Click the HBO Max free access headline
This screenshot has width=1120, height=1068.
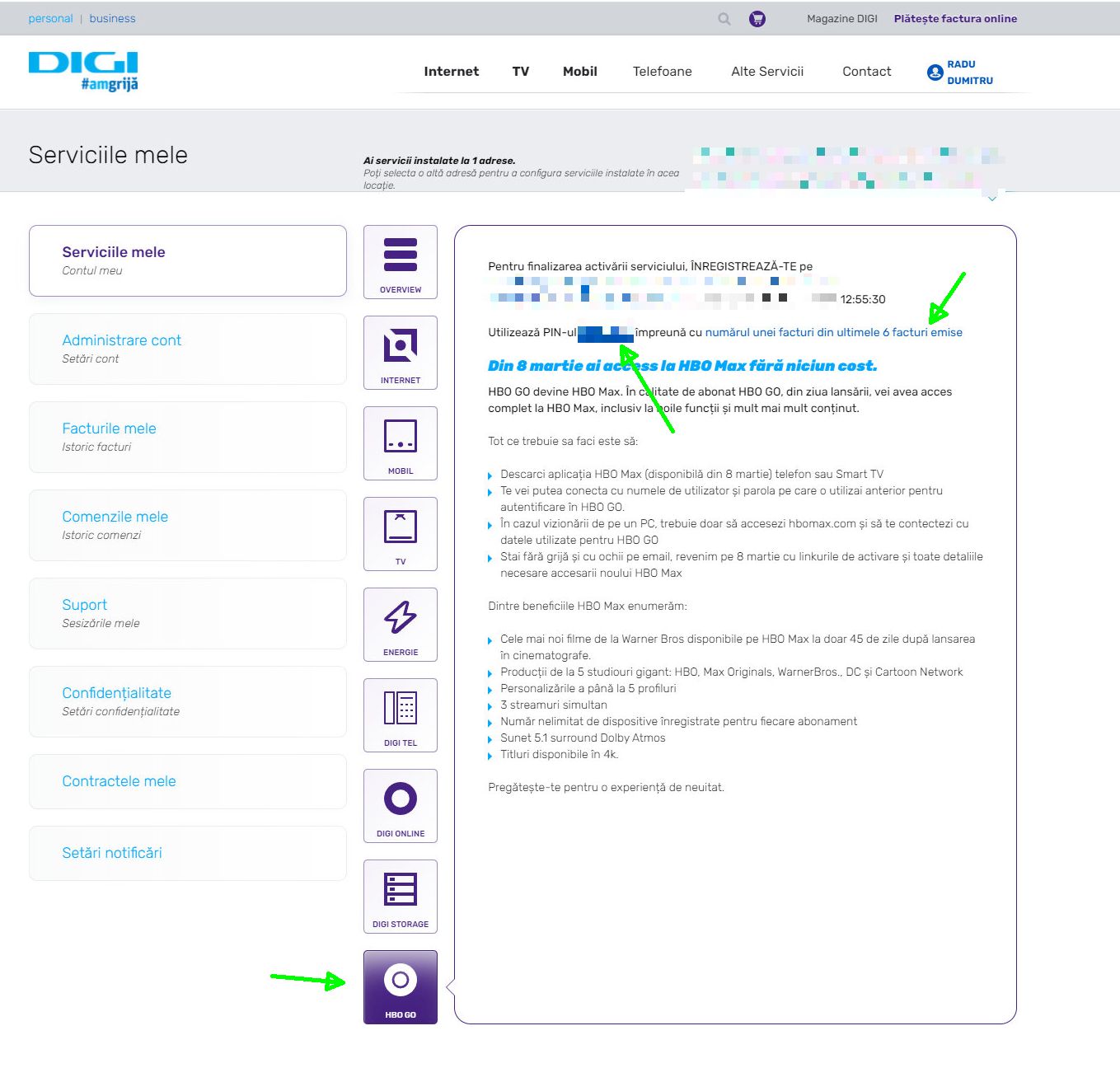coord(682,365)
